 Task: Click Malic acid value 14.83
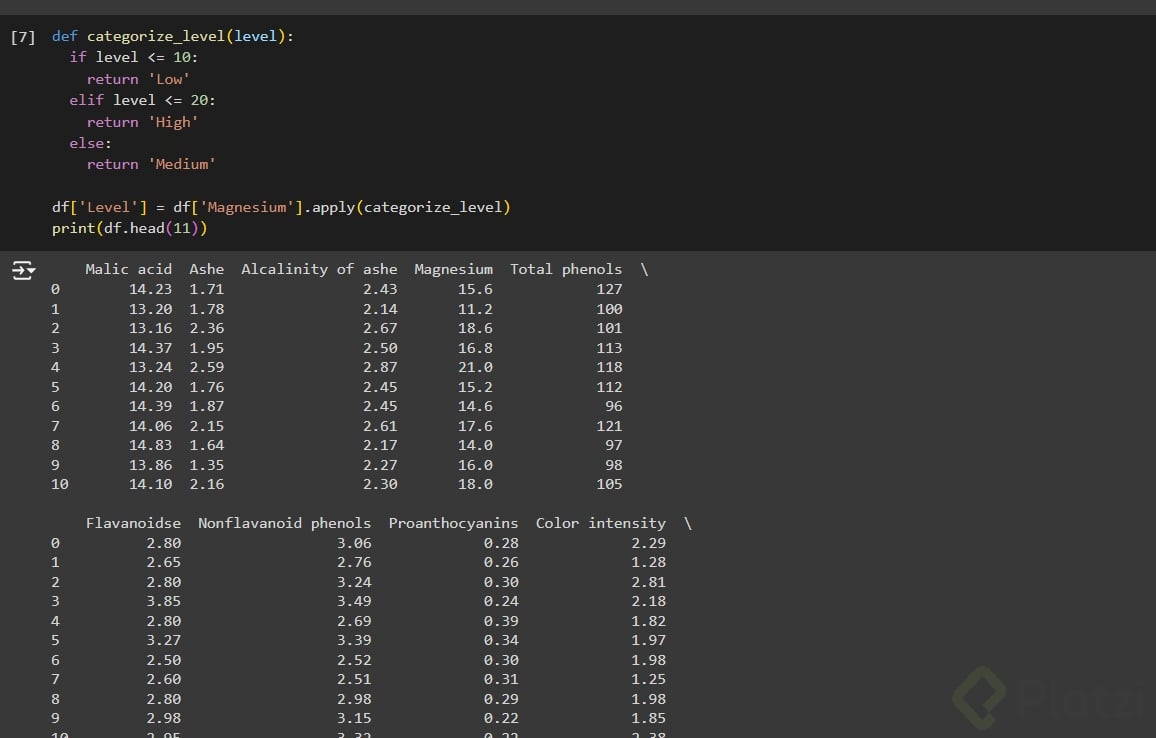pyautogui.click(x=150, y=445)
